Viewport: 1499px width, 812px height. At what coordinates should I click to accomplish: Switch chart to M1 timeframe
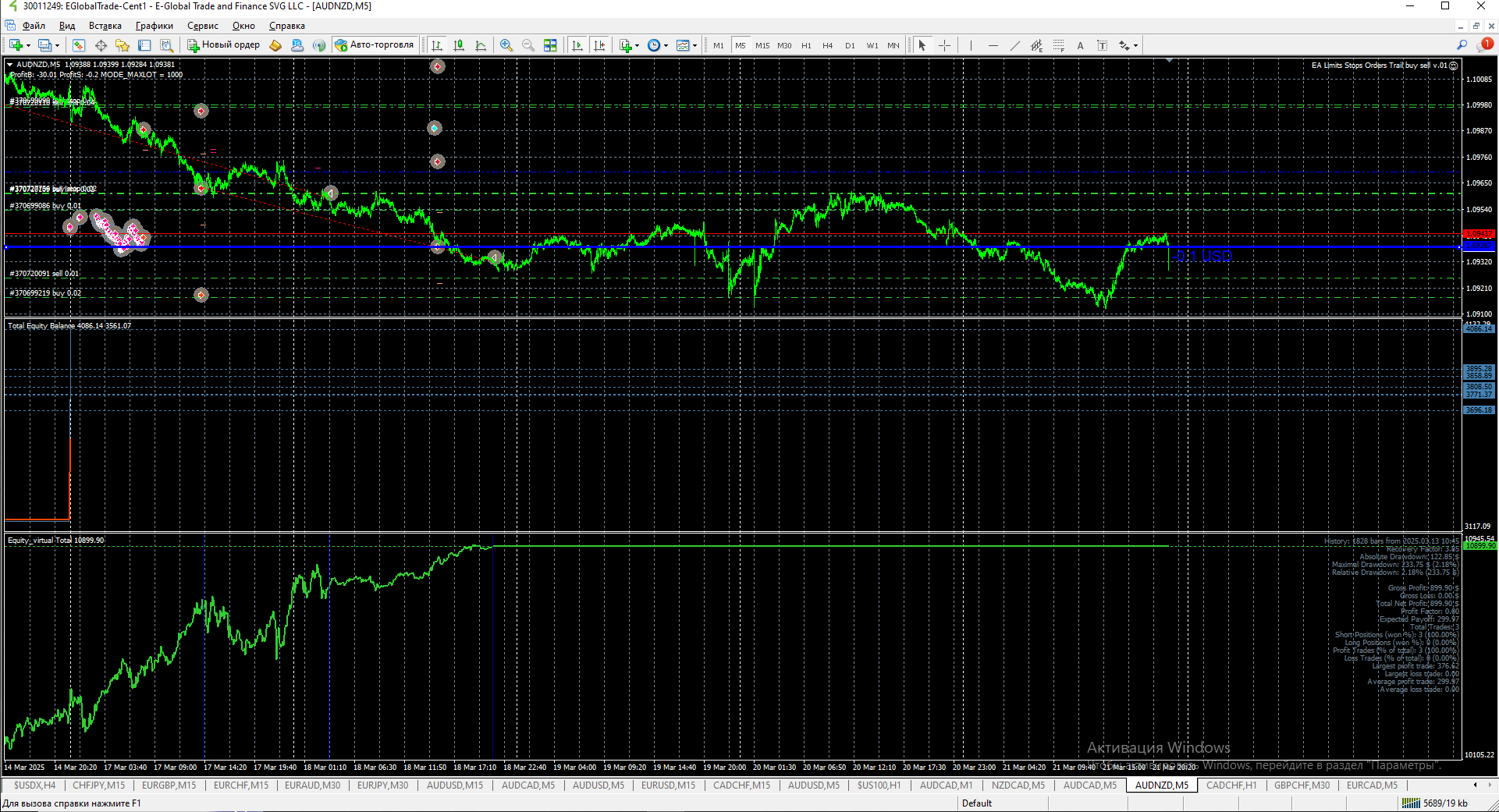(x=719, y=45)
